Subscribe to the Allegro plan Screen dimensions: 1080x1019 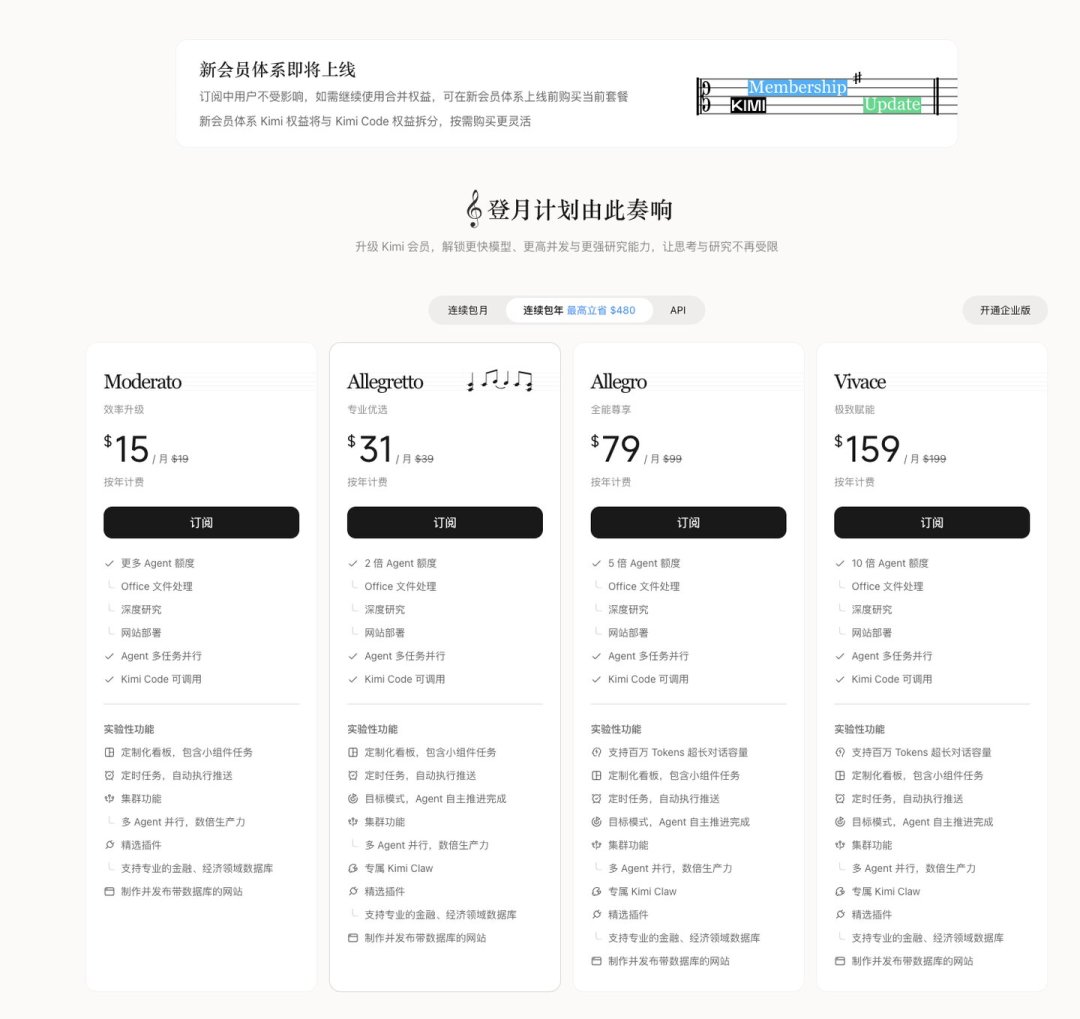pos(688,522)
